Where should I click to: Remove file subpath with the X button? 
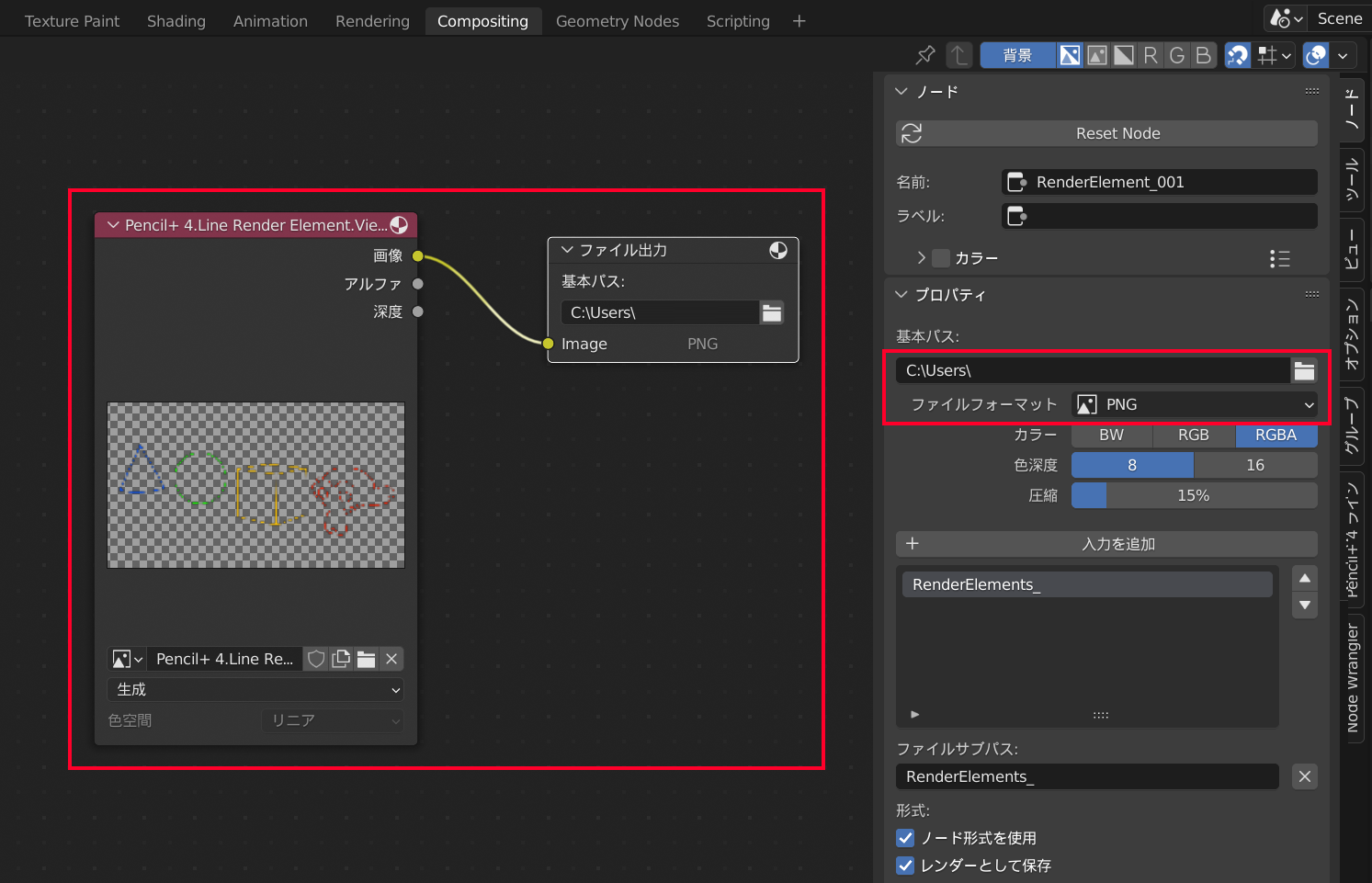click(1304, 776)
